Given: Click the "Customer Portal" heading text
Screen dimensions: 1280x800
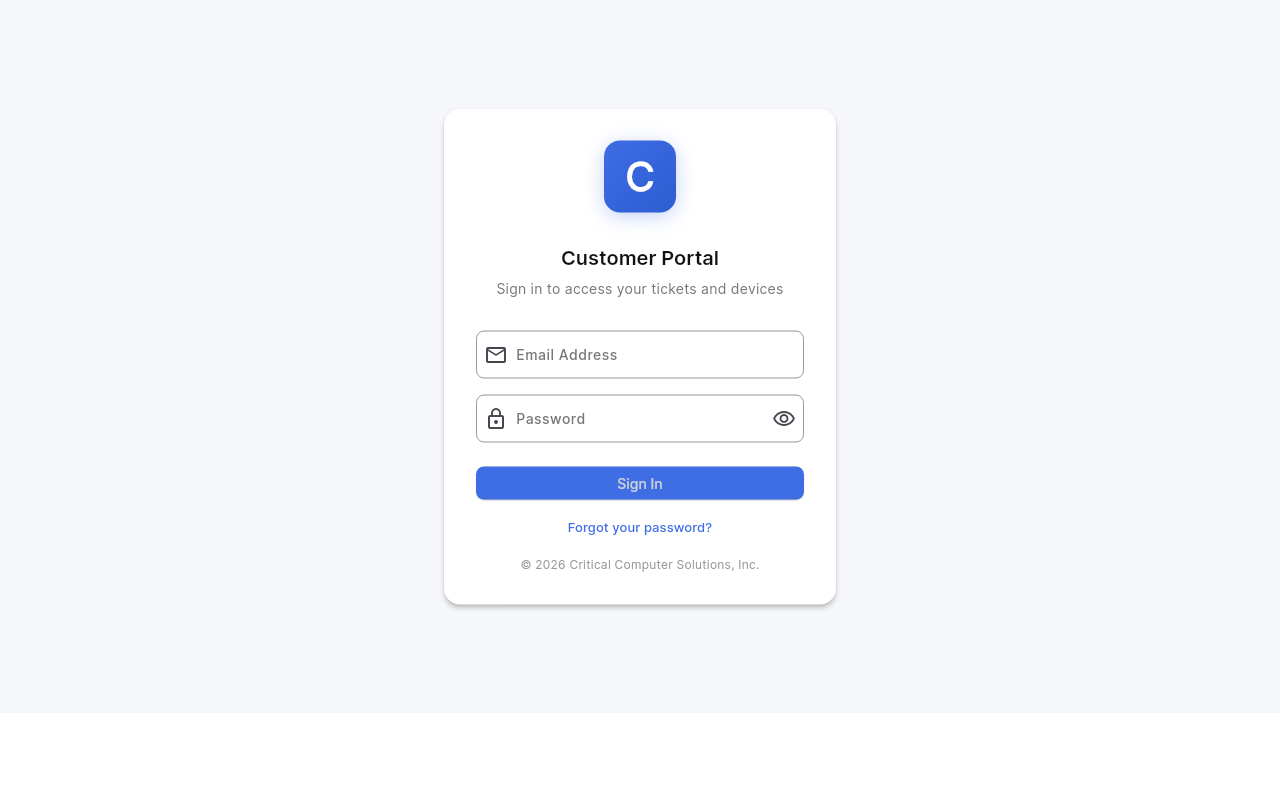Looking at the screenshot, I should (x=639, y=258).
